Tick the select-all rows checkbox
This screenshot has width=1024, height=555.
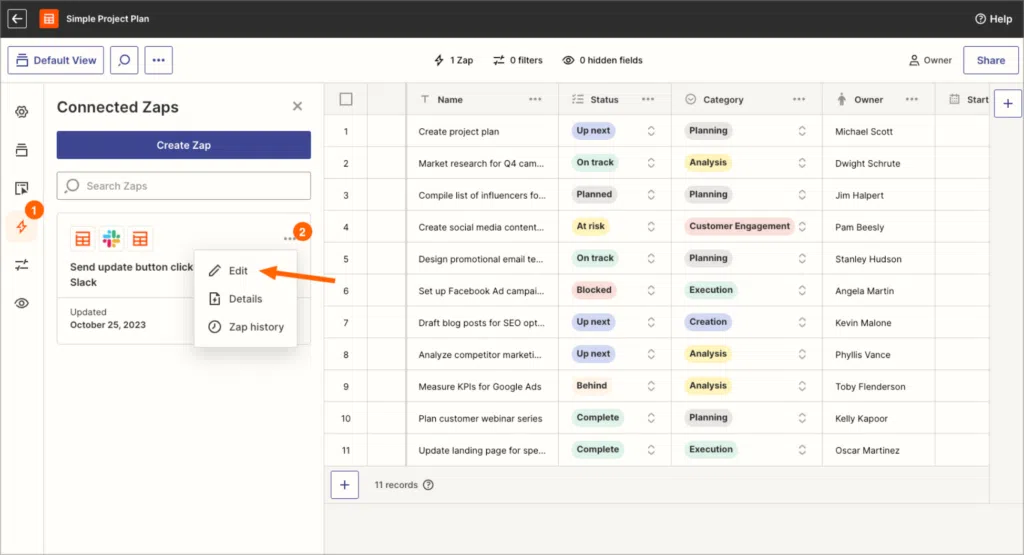pyautogui.click(x=346, y=99)
